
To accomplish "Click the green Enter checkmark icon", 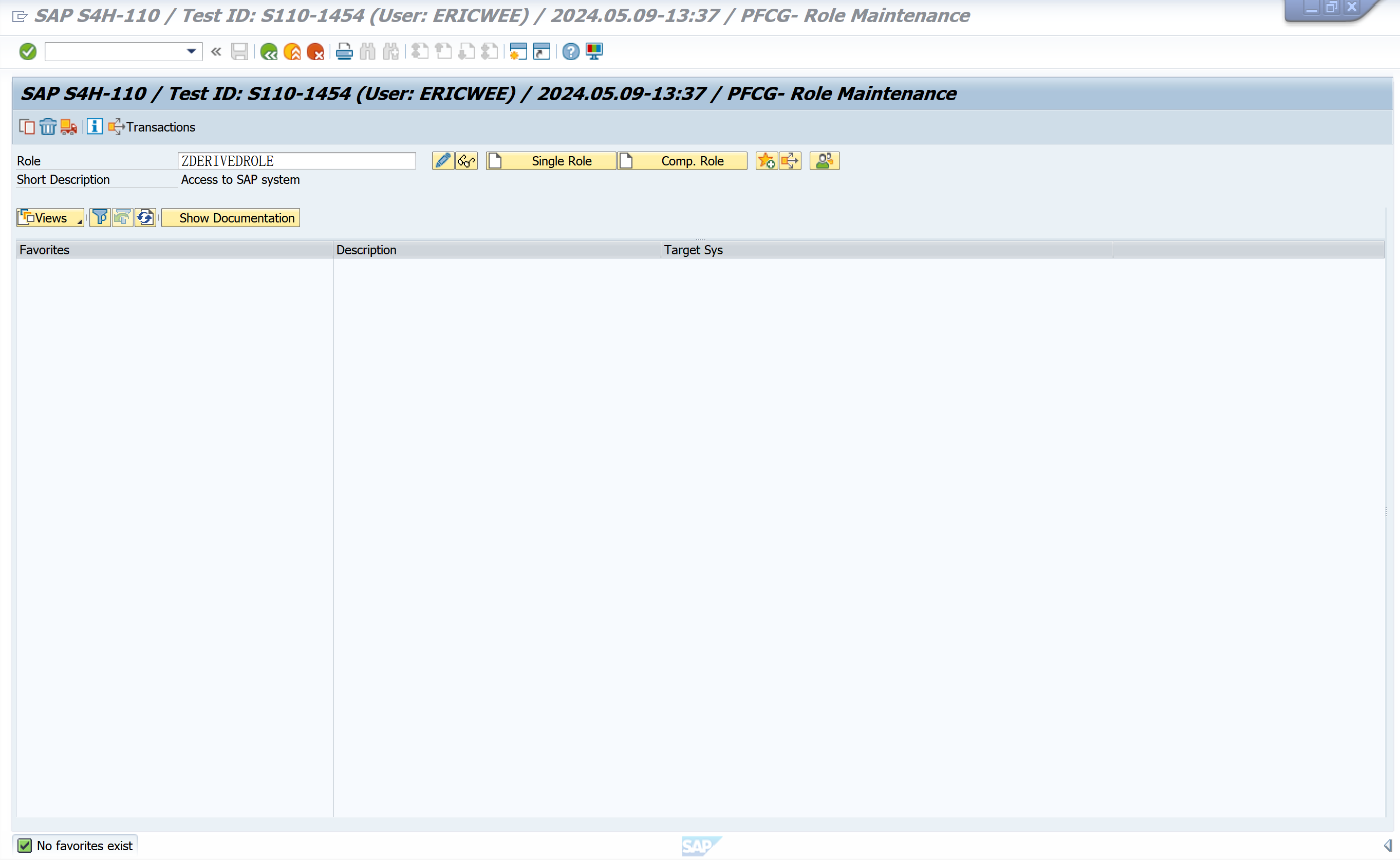I will (x=27, y=52).
